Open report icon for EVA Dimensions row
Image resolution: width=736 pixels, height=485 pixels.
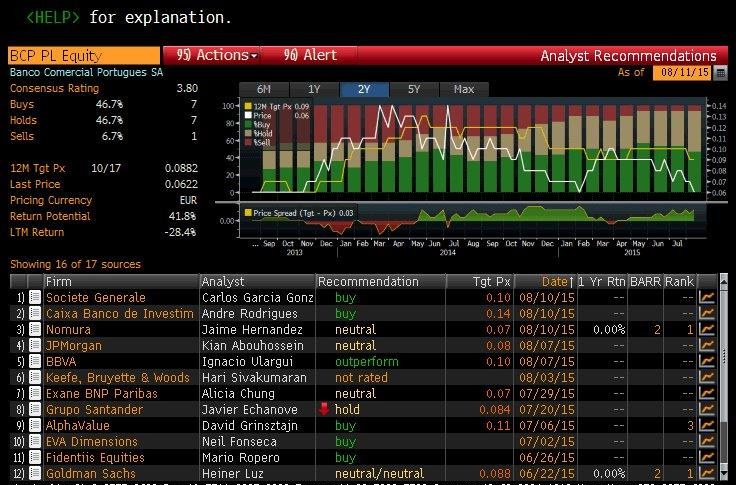coord(35,441)
